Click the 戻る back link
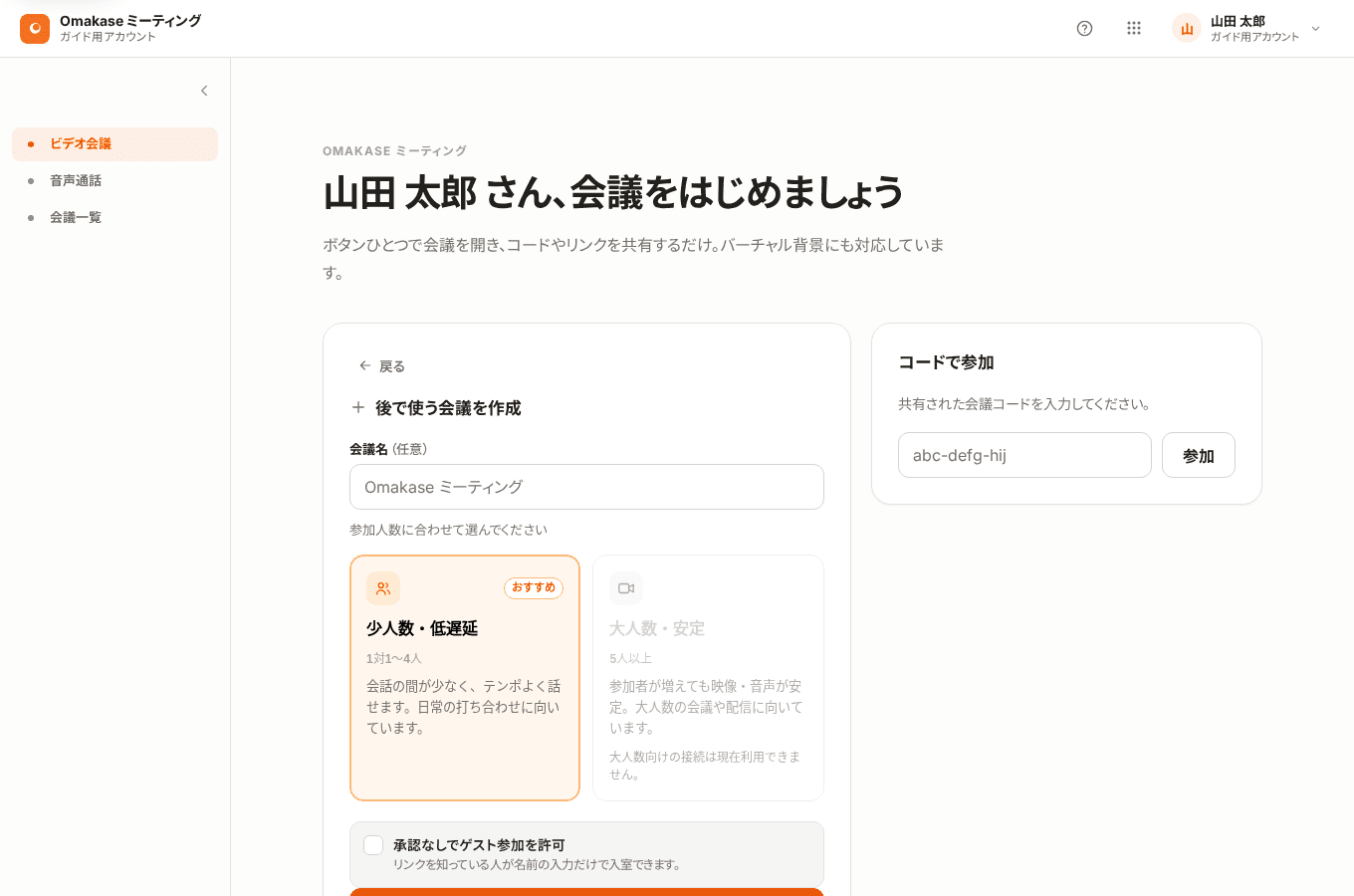The image size is (1354, 896). 381,366
